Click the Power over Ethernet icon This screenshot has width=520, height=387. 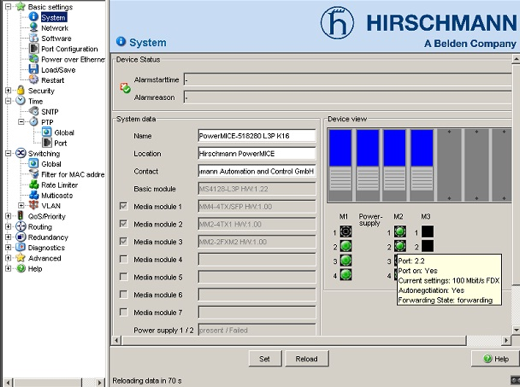coord(33,59)
